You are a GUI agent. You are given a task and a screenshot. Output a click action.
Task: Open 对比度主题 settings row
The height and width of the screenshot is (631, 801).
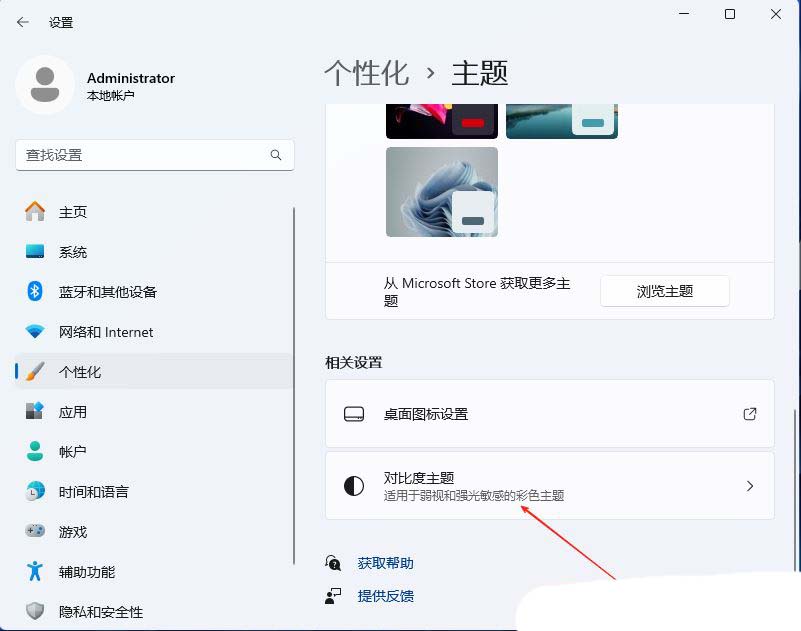pos(549,486)
